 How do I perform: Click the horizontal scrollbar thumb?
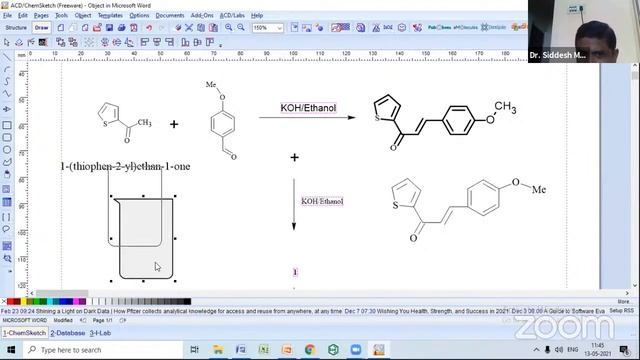point(62,293)
